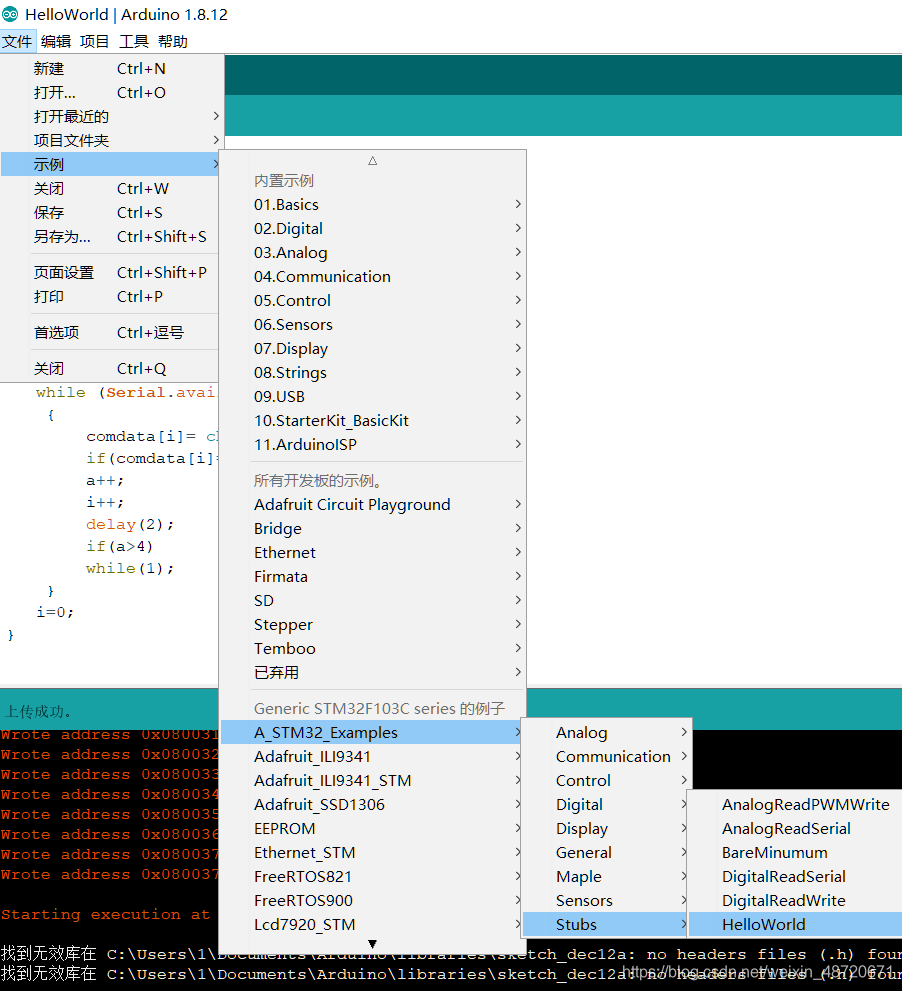Open the Digital STM32 submenu
The height and width of the screenshot is (991, 902).
click(x=606, y=805)
